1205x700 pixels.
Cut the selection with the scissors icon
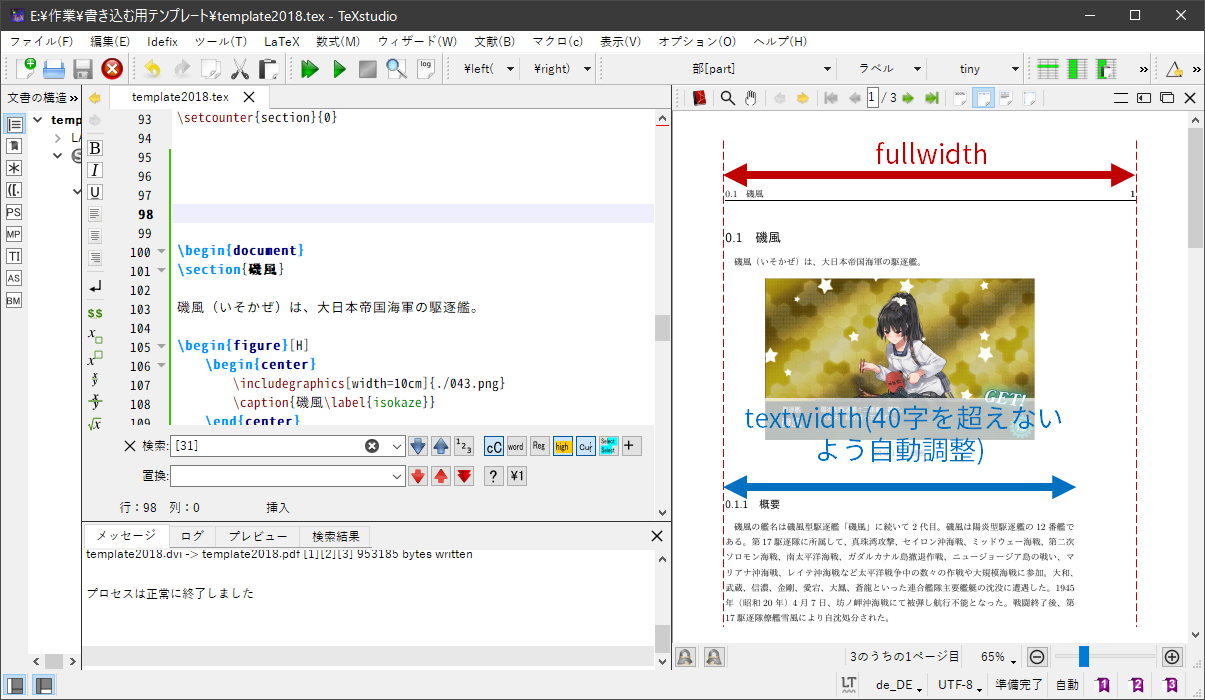click(x=239, y=69)
